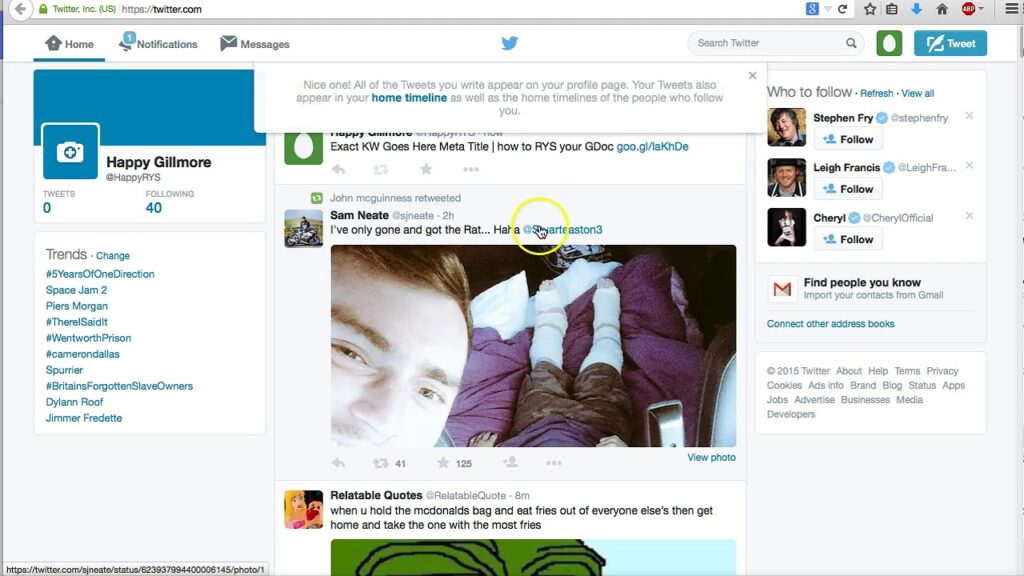Refresh the Who to follow list
Viewport: 1024px width, 576px height.
click(x=876, y=93)
